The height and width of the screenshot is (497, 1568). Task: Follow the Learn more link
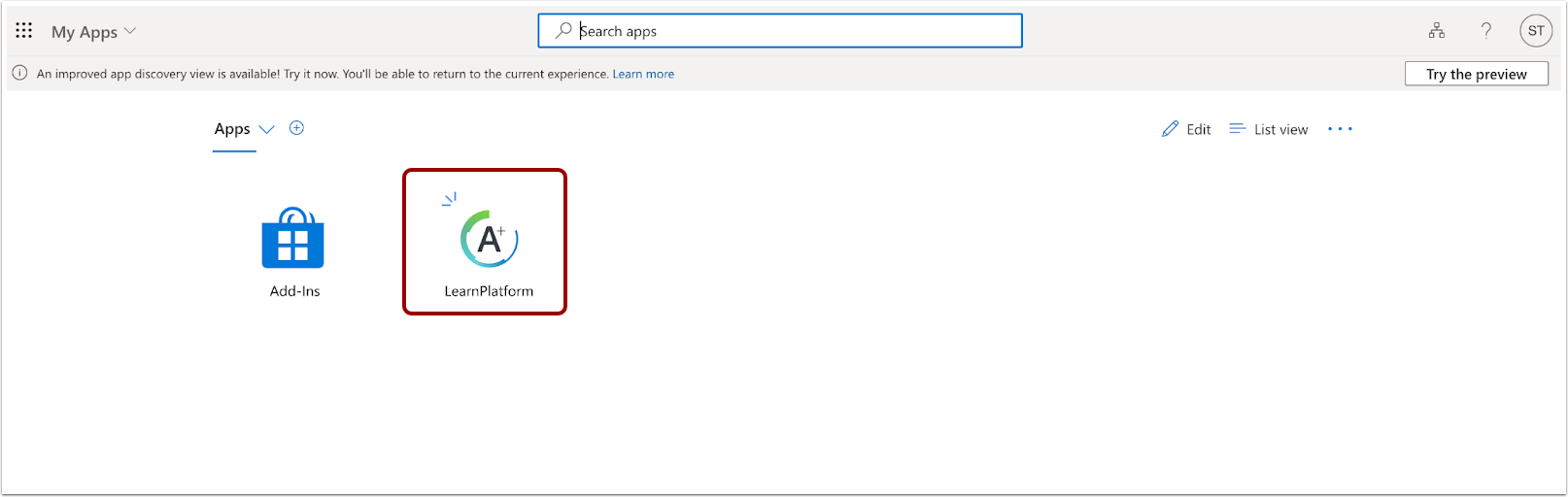(x=643, y=74)
